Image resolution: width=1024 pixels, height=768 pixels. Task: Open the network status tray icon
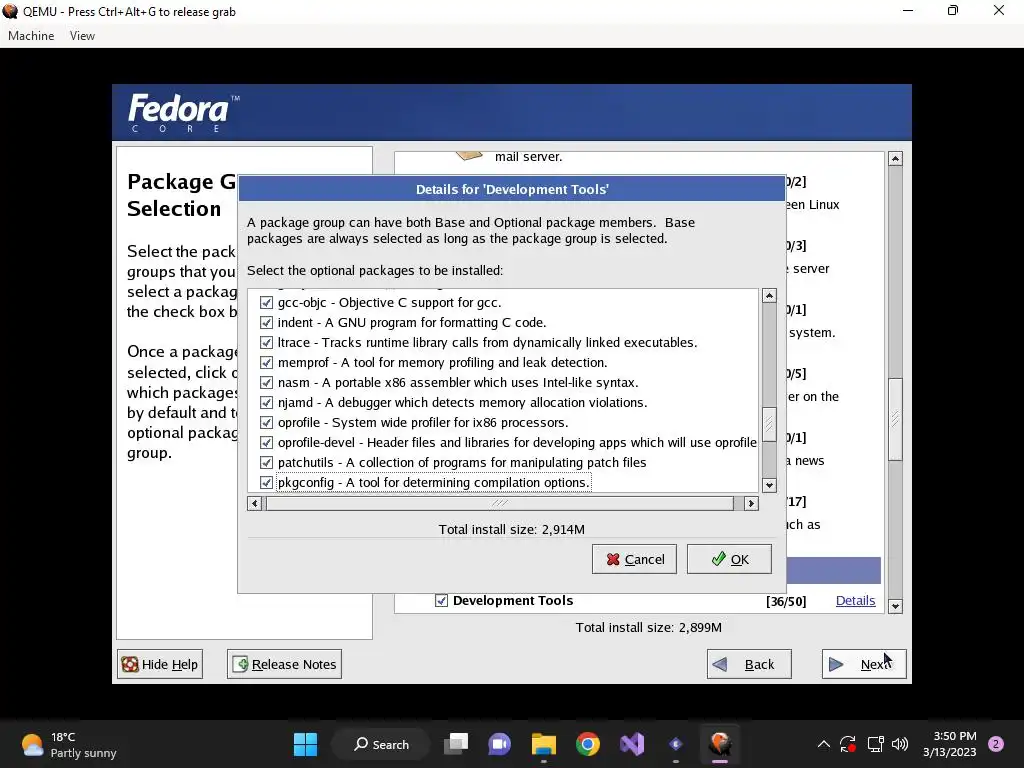pos(875,744)
